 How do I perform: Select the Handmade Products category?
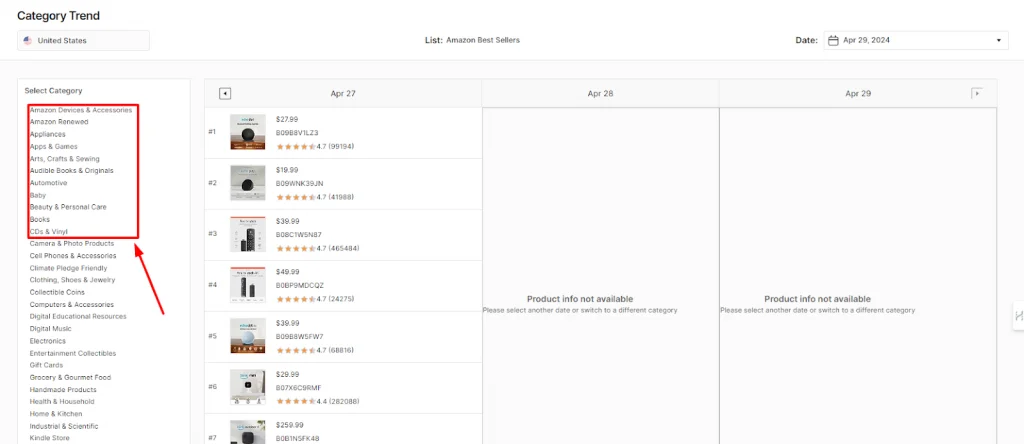63,390
